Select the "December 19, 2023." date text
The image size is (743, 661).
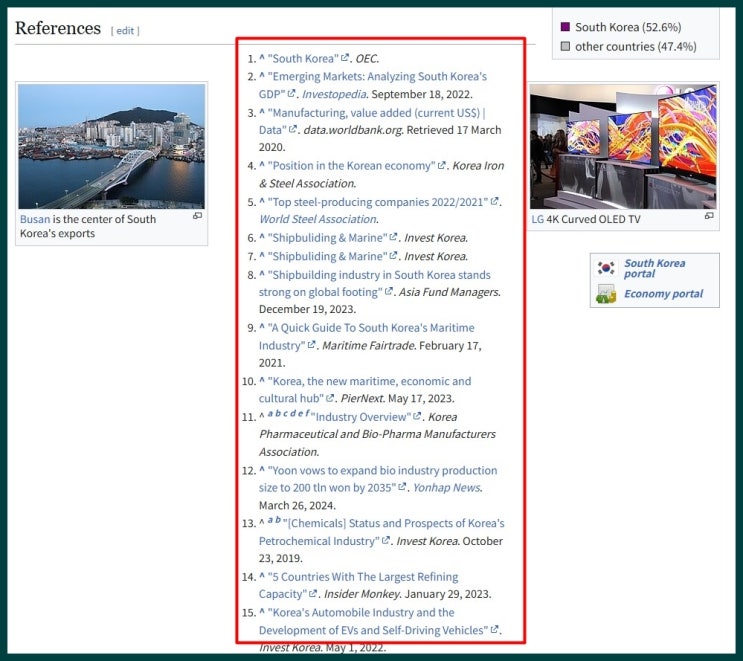(307, 309)
